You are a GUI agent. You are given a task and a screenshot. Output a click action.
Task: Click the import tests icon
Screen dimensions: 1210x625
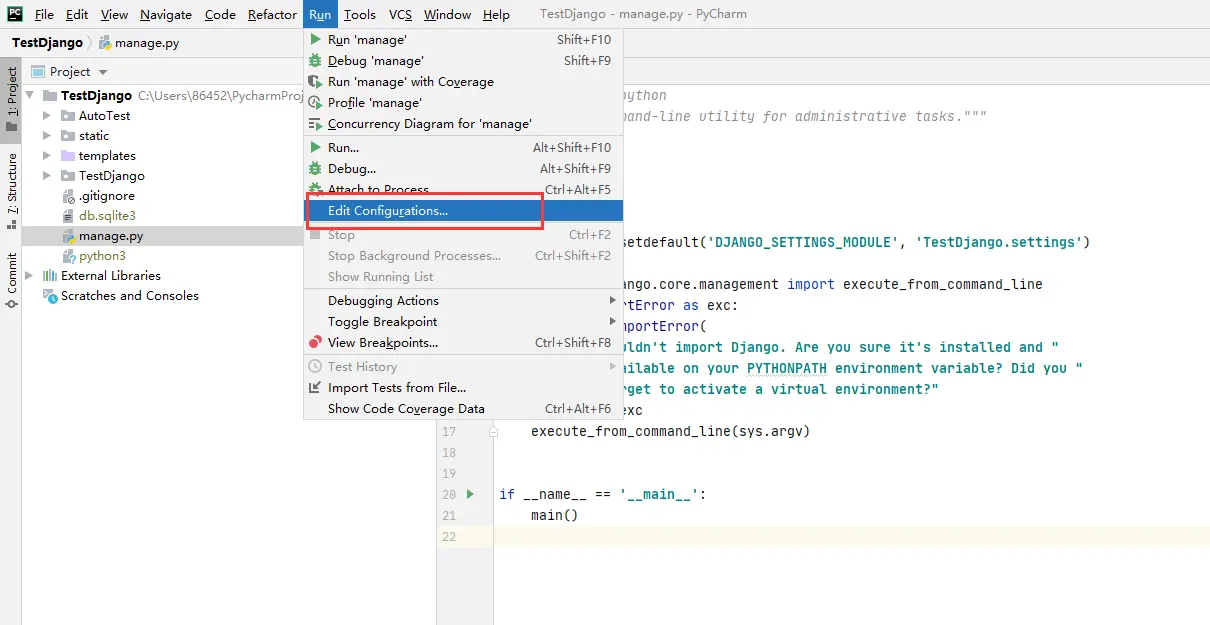(x=316, y=387)
